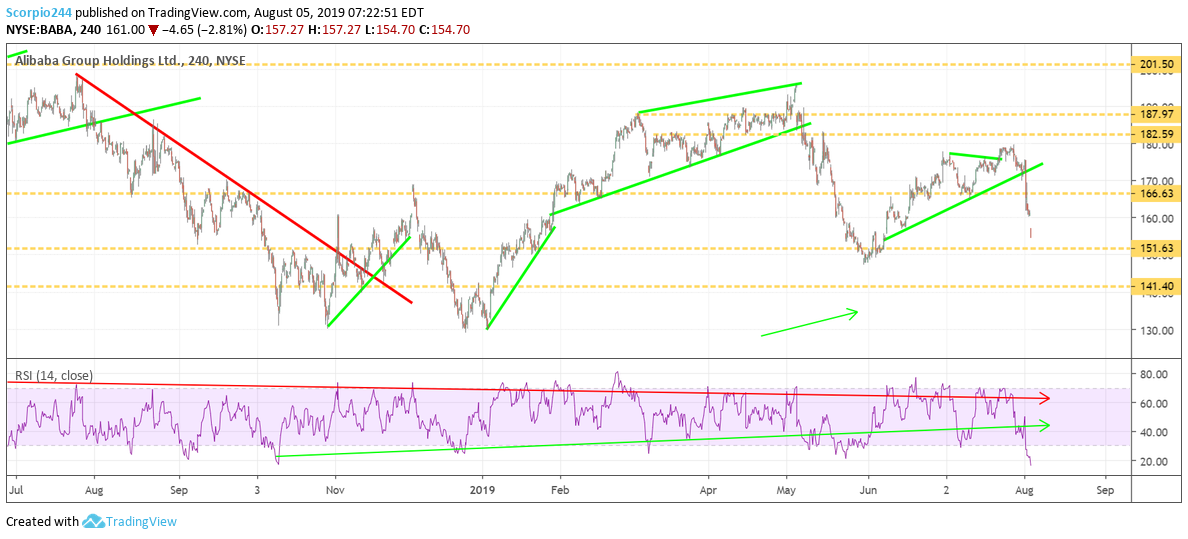Click the Nov label on time axis
Viewport: 1188px width, 539px height.
coord(335,491)
